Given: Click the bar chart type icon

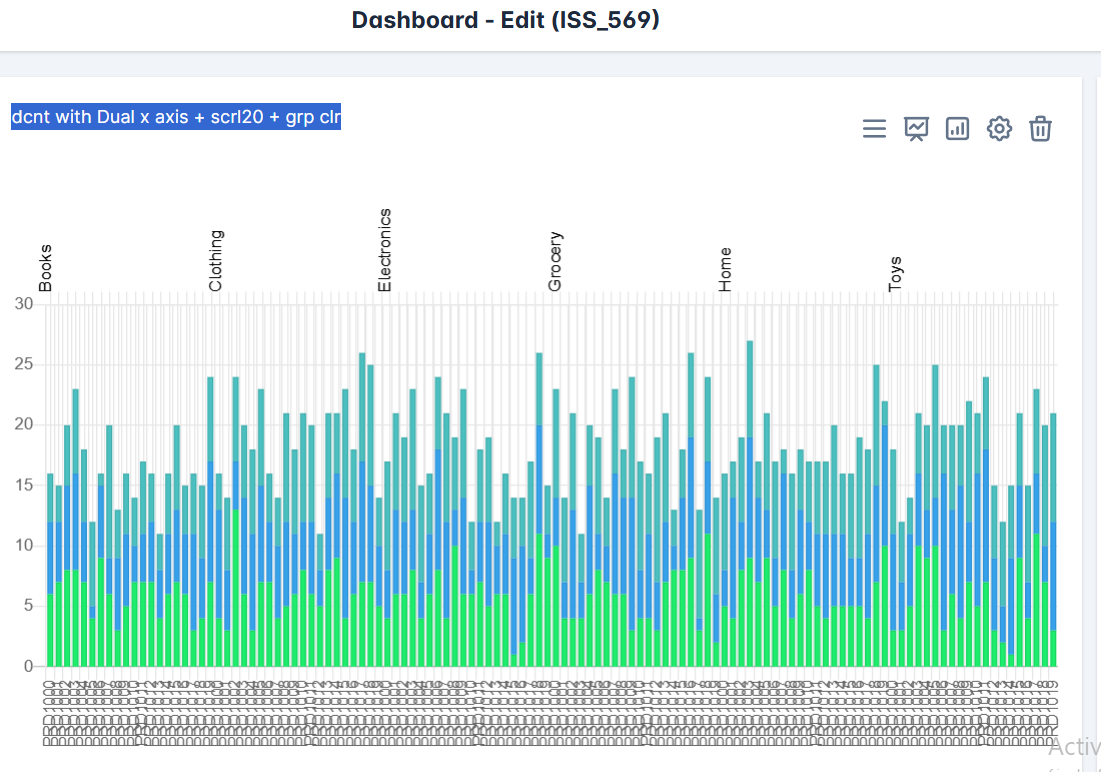Looking at the screenshot, I should click(958, 129).
